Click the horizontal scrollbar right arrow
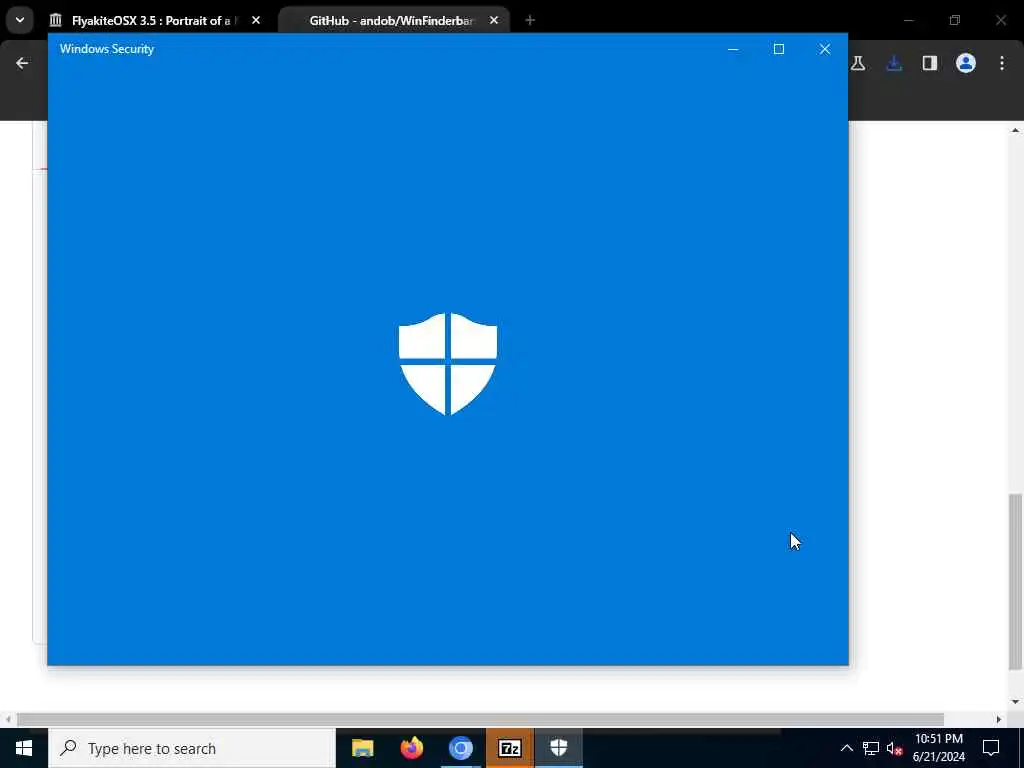 tap(999, 719)
